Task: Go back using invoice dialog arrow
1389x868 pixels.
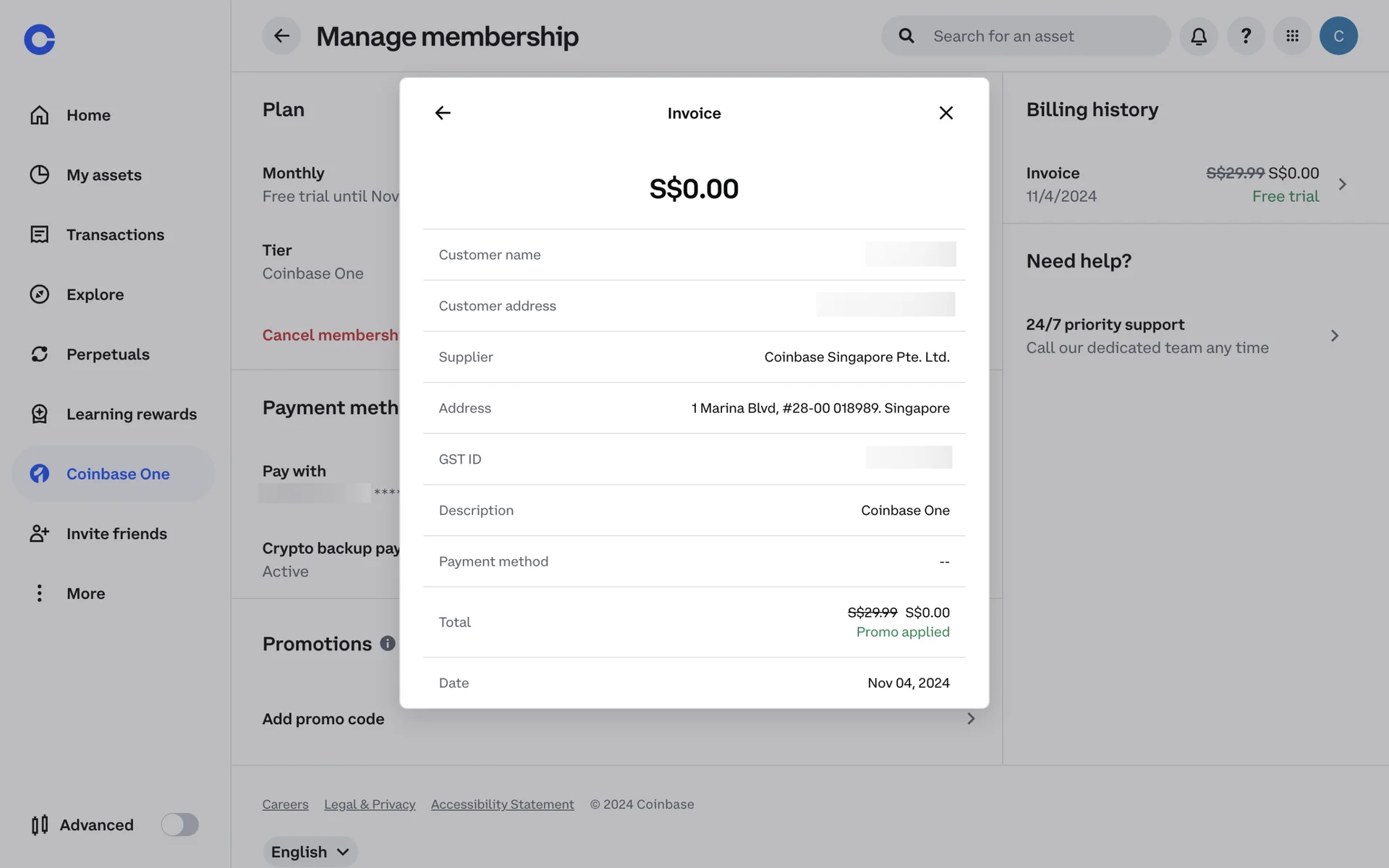Action: pos(443,113)
